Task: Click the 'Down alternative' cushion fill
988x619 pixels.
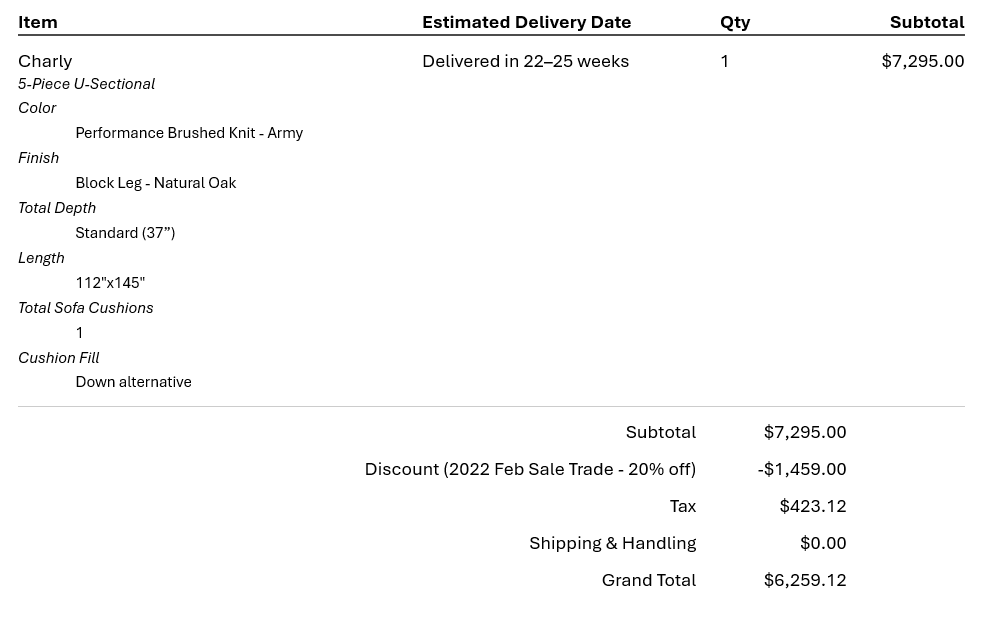Action: point(134,382)
